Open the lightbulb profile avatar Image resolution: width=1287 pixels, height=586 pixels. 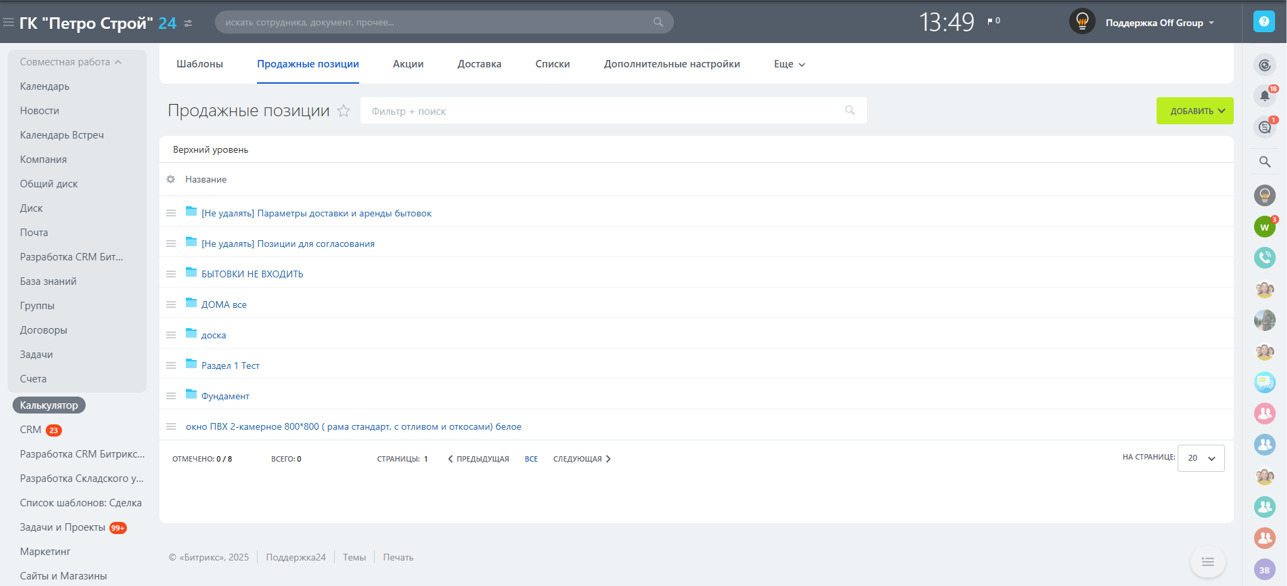[1082, 22]
